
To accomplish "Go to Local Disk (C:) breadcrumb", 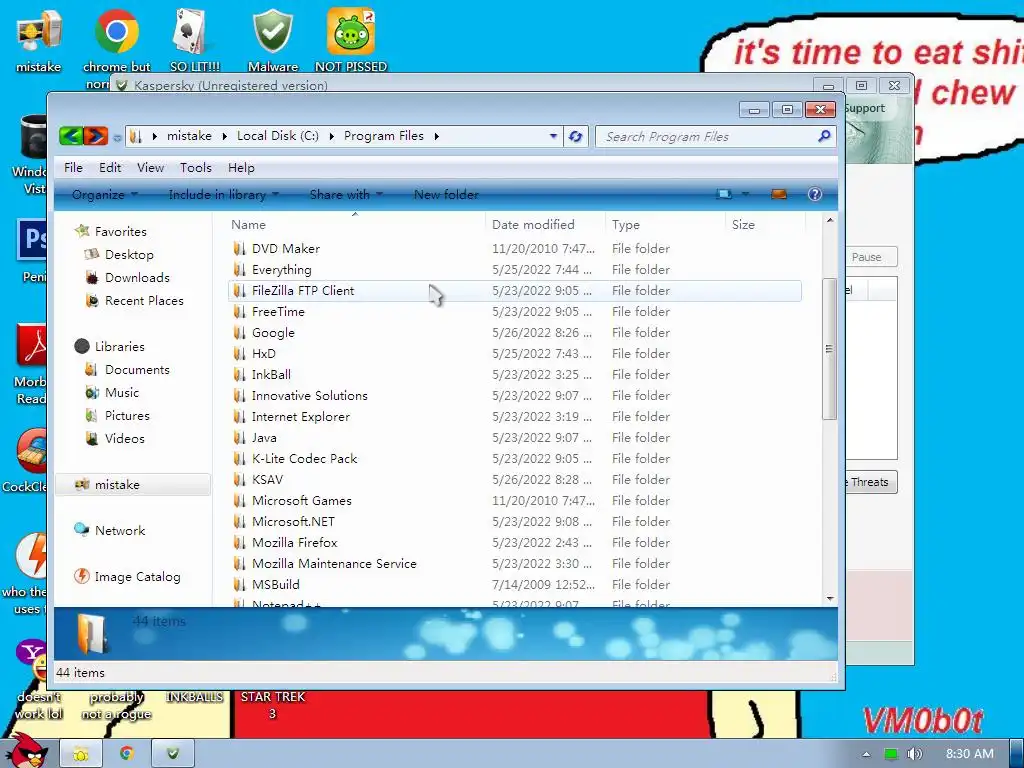I will tap(278, 136).
